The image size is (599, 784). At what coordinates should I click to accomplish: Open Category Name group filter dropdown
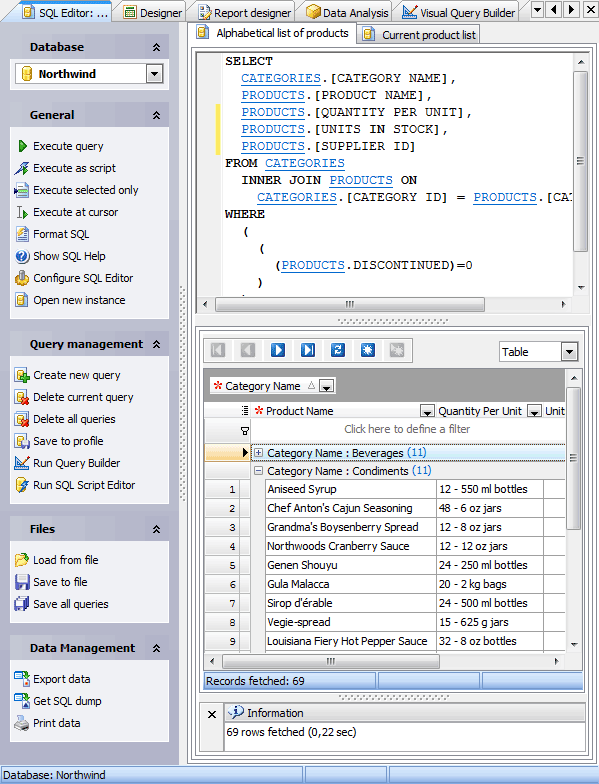pyautogui.click(x=326, y=386)
